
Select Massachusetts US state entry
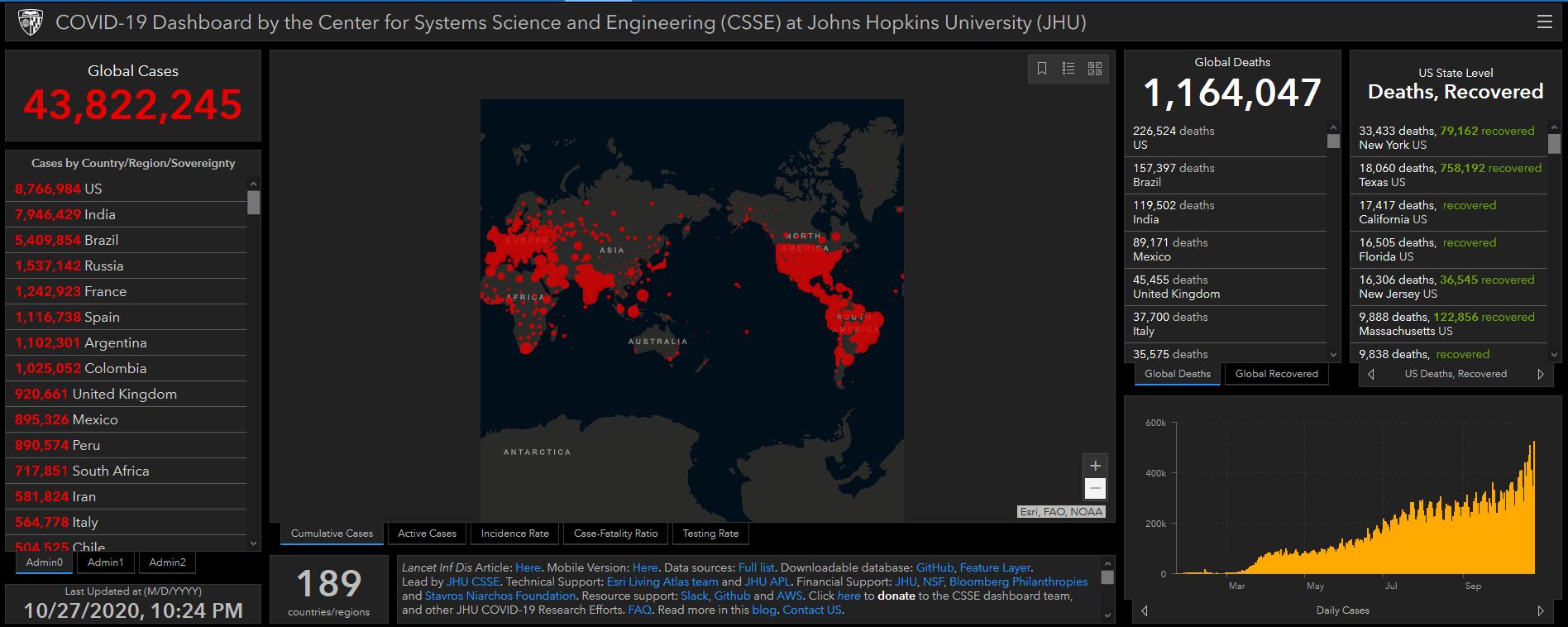point(1451,324)
